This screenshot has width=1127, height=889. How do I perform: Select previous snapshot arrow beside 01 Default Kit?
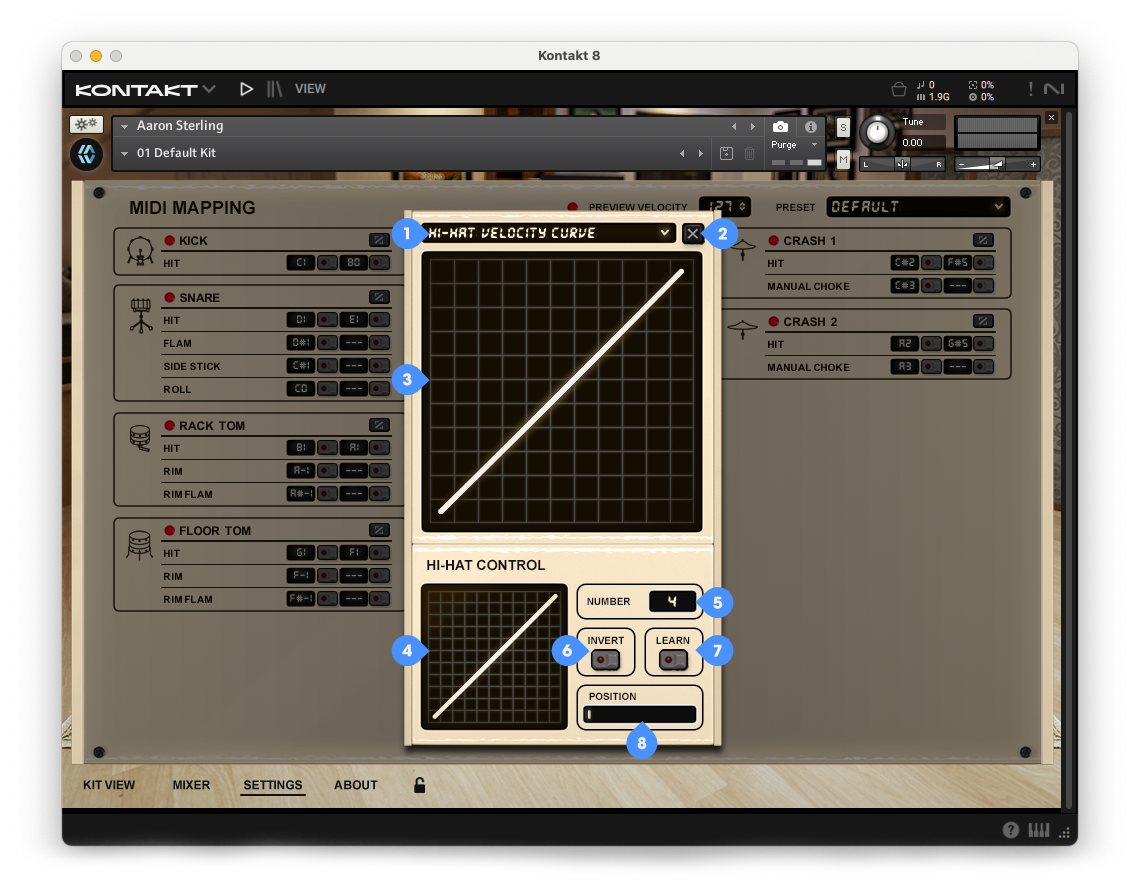(x=682, y=154)
